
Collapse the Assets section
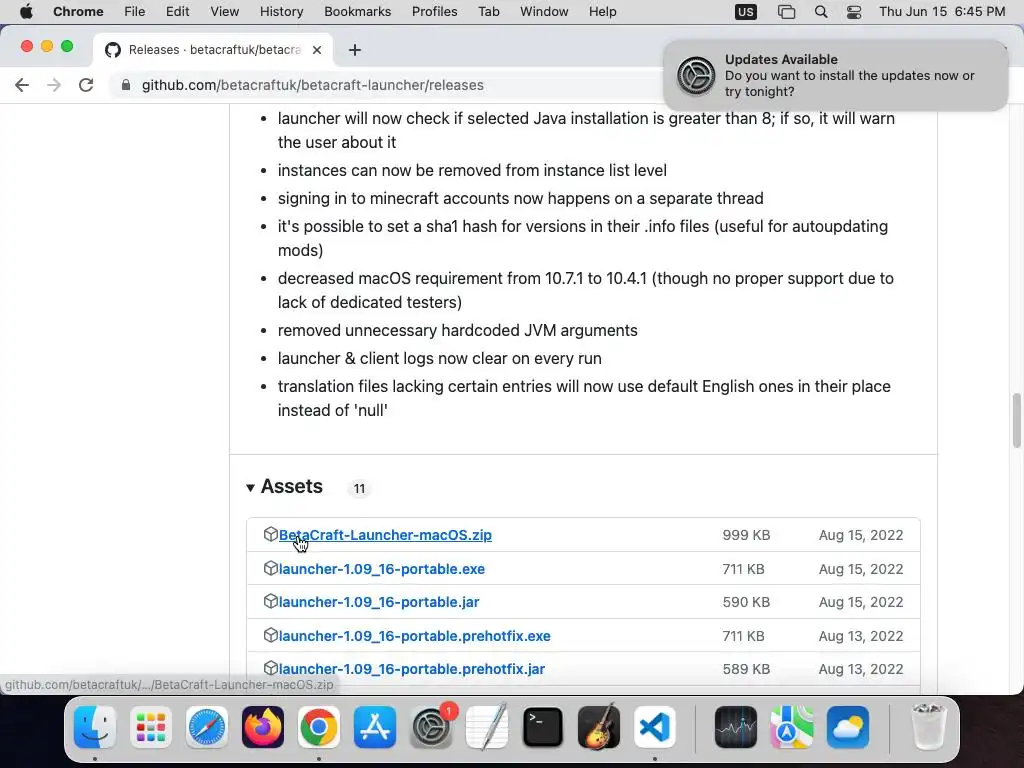(x=250, y=487)
